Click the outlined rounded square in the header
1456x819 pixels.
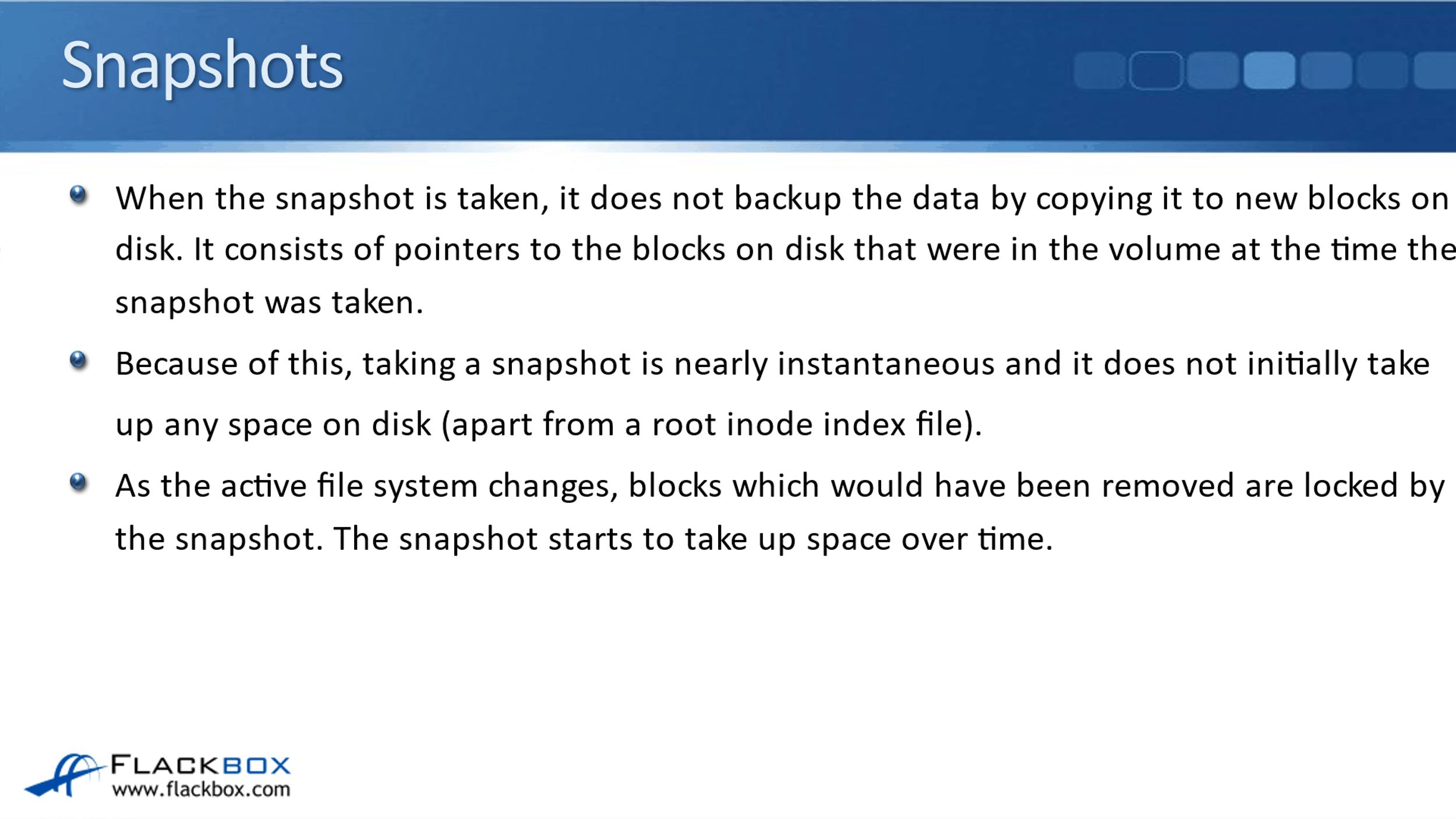pyautogui.click(x=1155, y=70)
